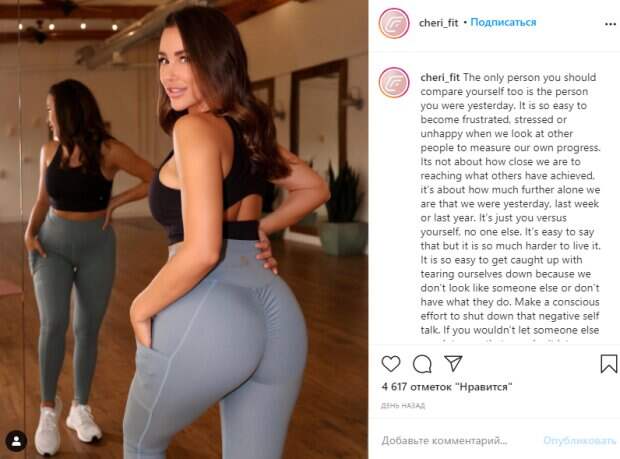Image resolution: width=620 pixels, height=459 pixels.
Task: View the 4 617 likes list
Action: click(x=447, y=387)
